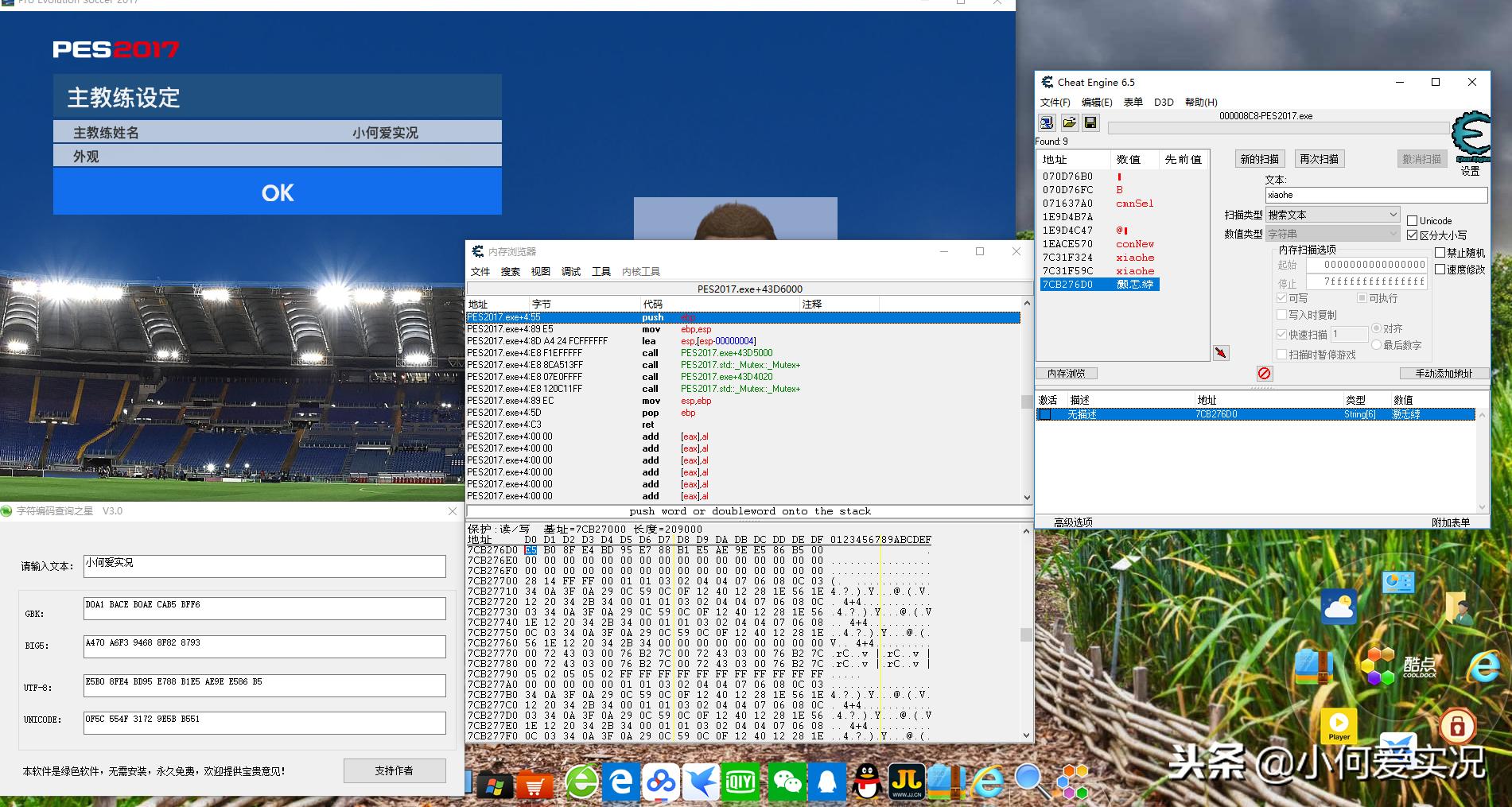Click the red clear list icon
Screen dimensions: 1512x807
coord(1265,373)
